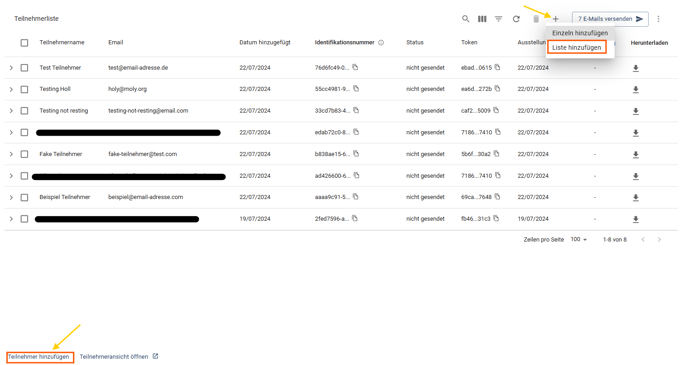Check the box in row dated 19/07/2024

24,219
